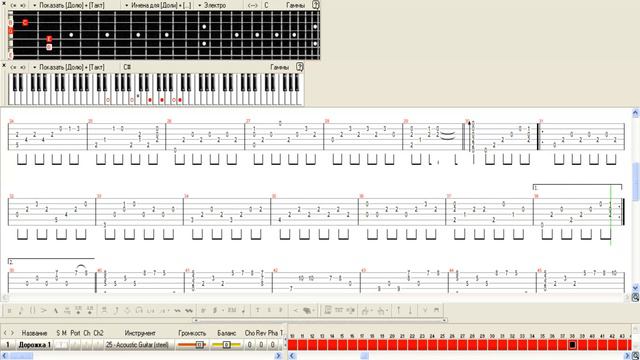
Task: Click 'Баланс' column header
Action: point(226,333)
